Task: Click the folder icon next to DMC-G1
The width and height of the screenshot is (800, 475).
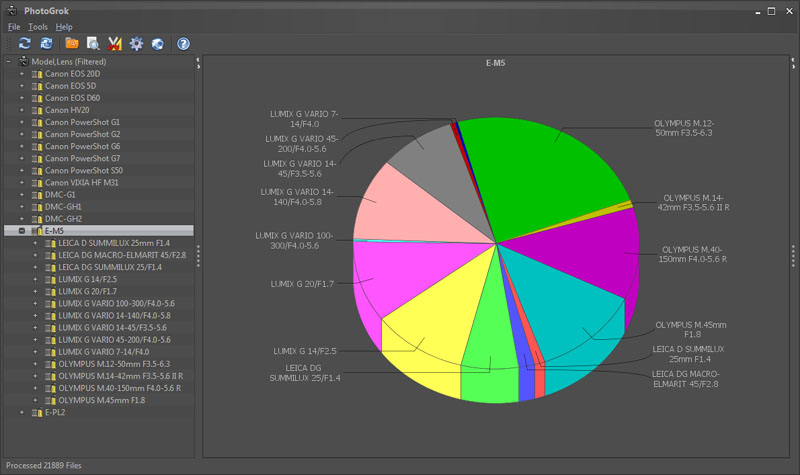Action: tap(37, 195)
